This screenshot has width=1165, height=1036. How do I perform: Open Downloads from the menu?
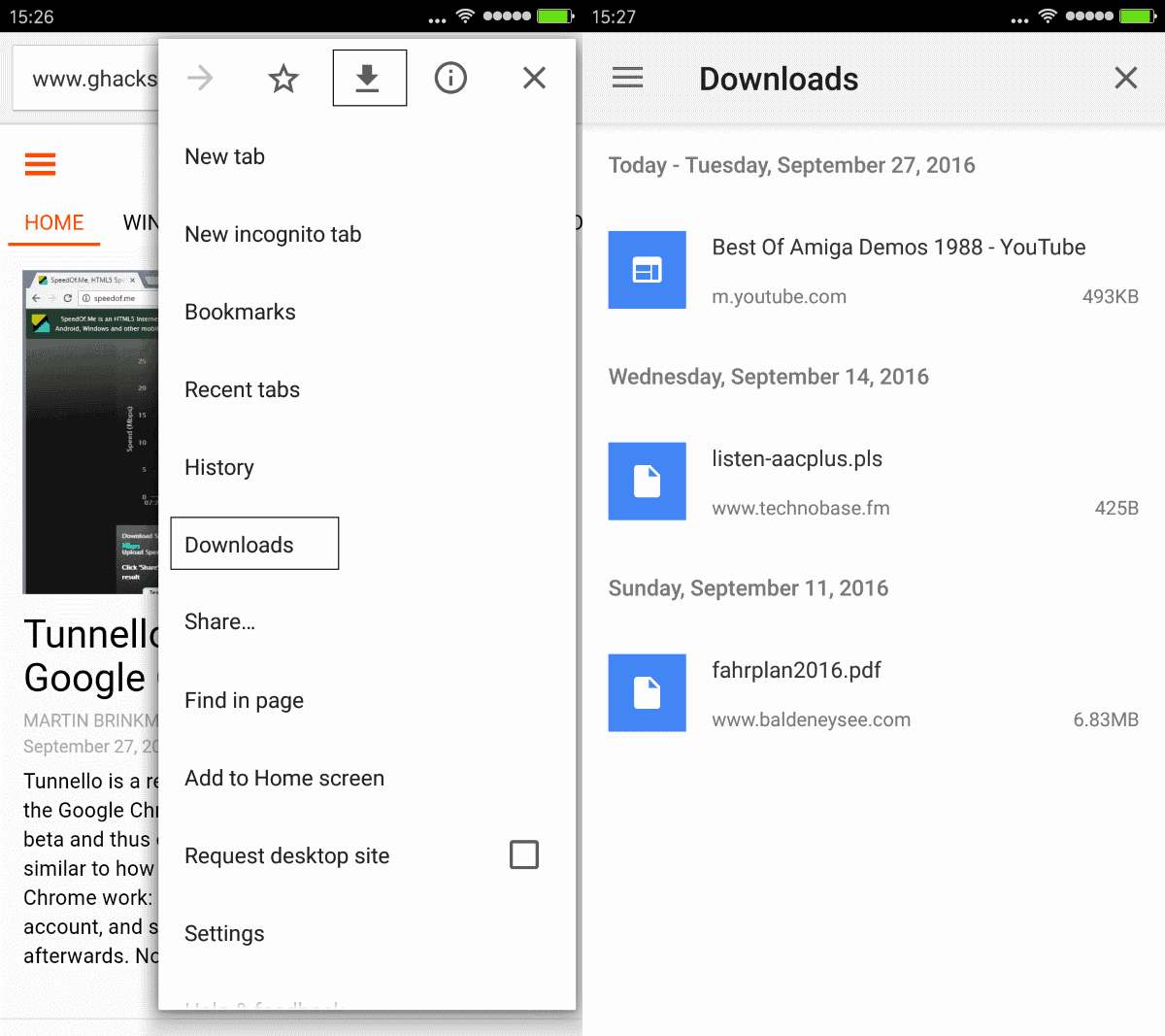pos(254,544)
